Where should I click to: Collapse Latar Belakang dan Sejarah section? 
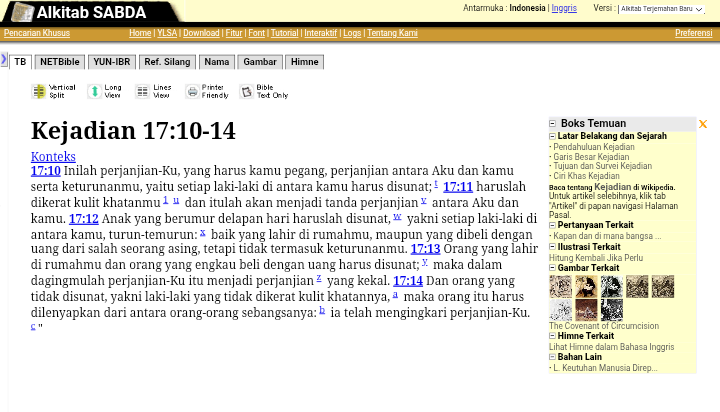552,136
